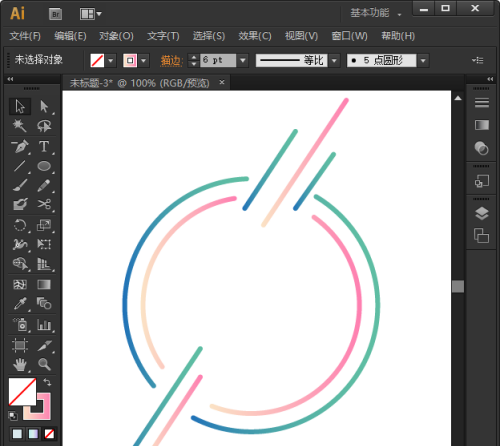Activate the Eyedropper tool
This screenshot has width=500, height=446.
[20, 304]
